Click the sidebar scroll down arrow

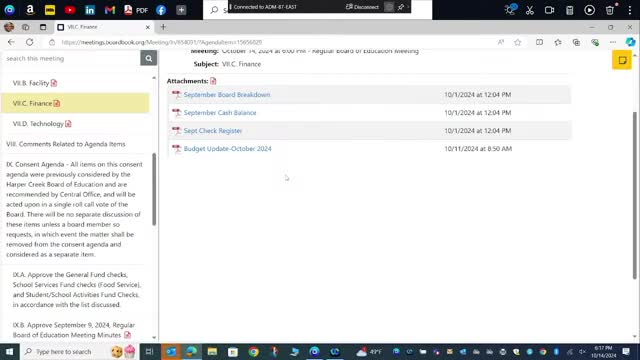tap(154, 338)
